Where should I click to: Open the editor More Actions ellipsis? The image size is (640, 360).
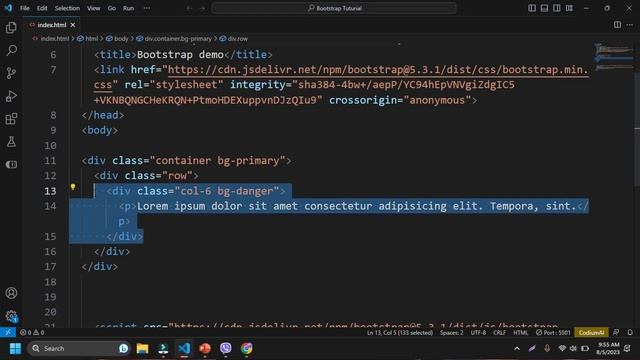[x=630, y=25]
